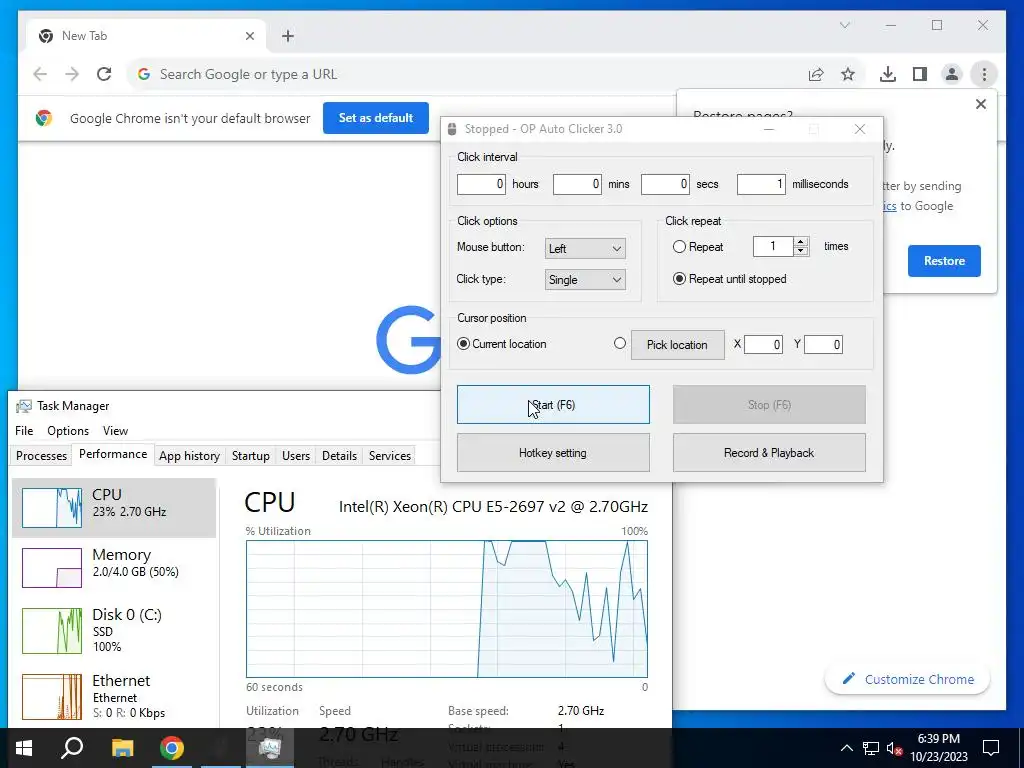
Task: Increase repeat times with up arrow
Action: [801, 242]
